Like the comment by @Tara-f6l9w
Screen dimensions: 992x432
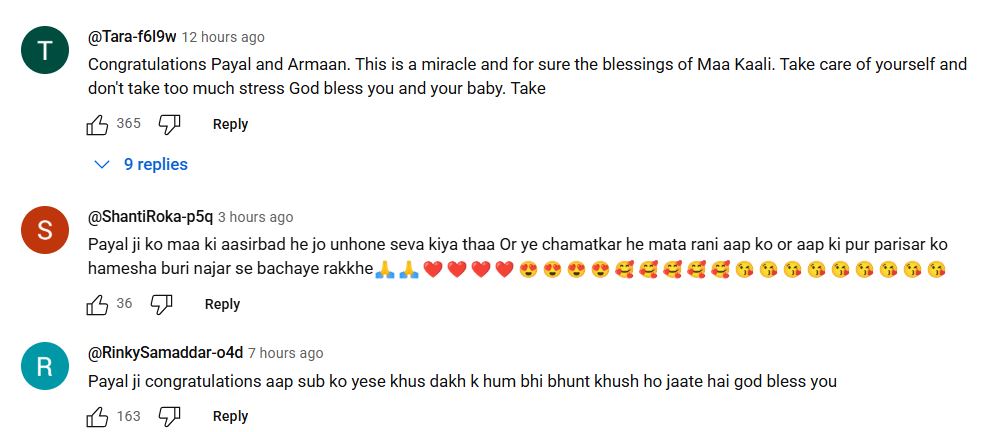pos(97,125)
